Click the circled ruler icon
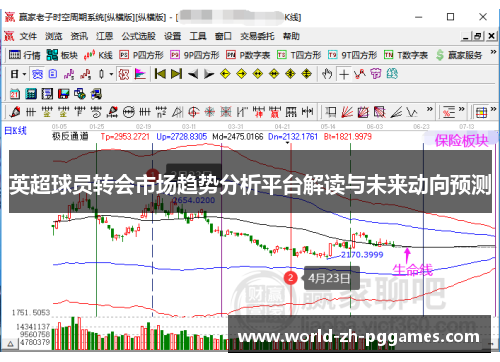500x362 pixels. pyautogui.click(x=129, y=112)
